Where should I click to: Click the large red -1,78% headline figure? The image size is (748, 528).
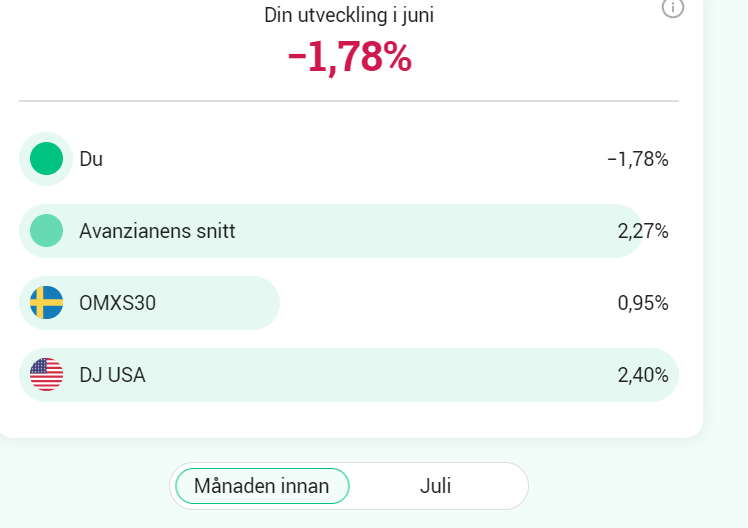tap(349, 58)
